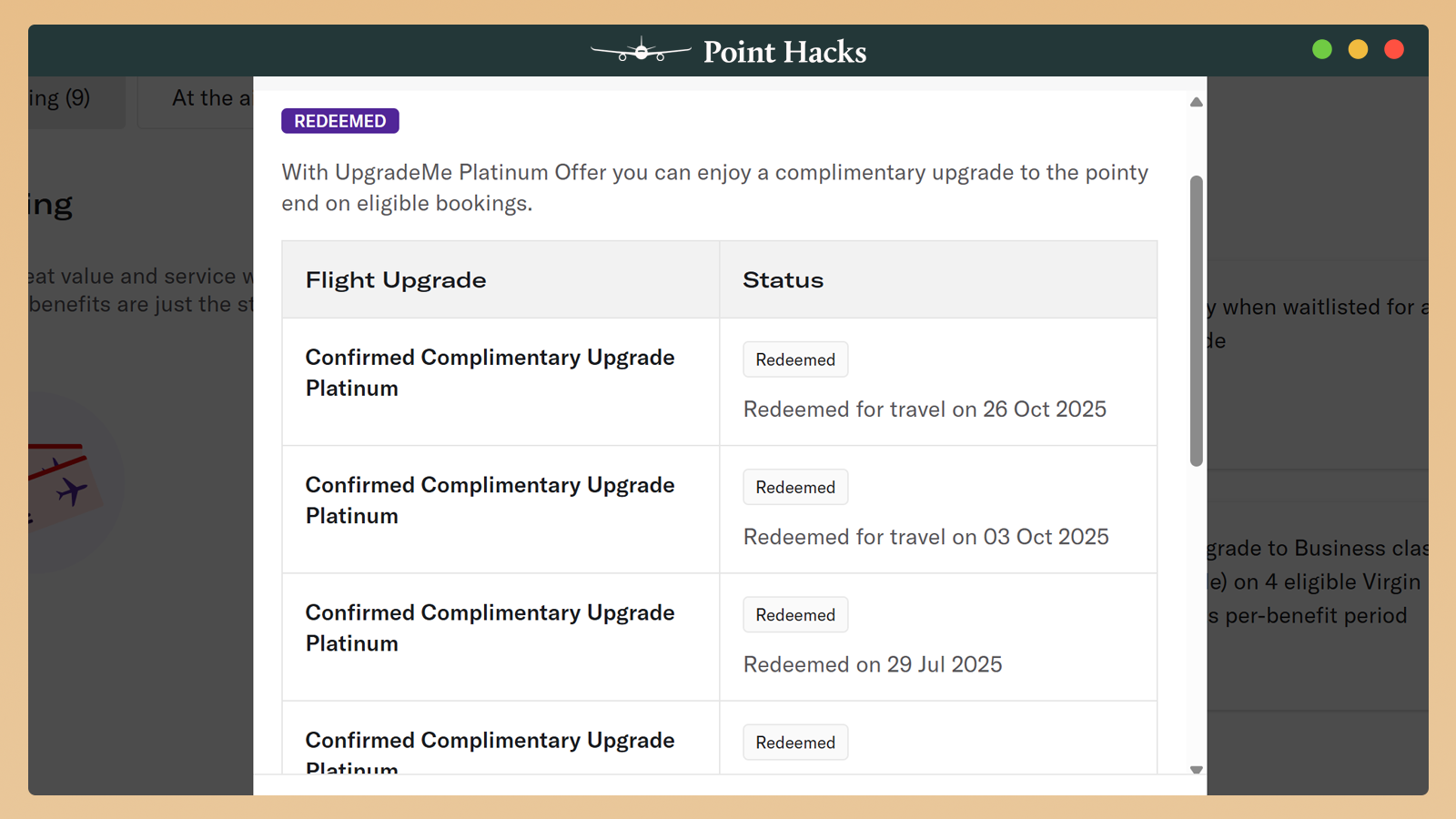Image resolution: width=1456 pixels, height=819 pixels.
Task: Click the Redeemed tag in the fourth row
Action: (x=795, y=742)
